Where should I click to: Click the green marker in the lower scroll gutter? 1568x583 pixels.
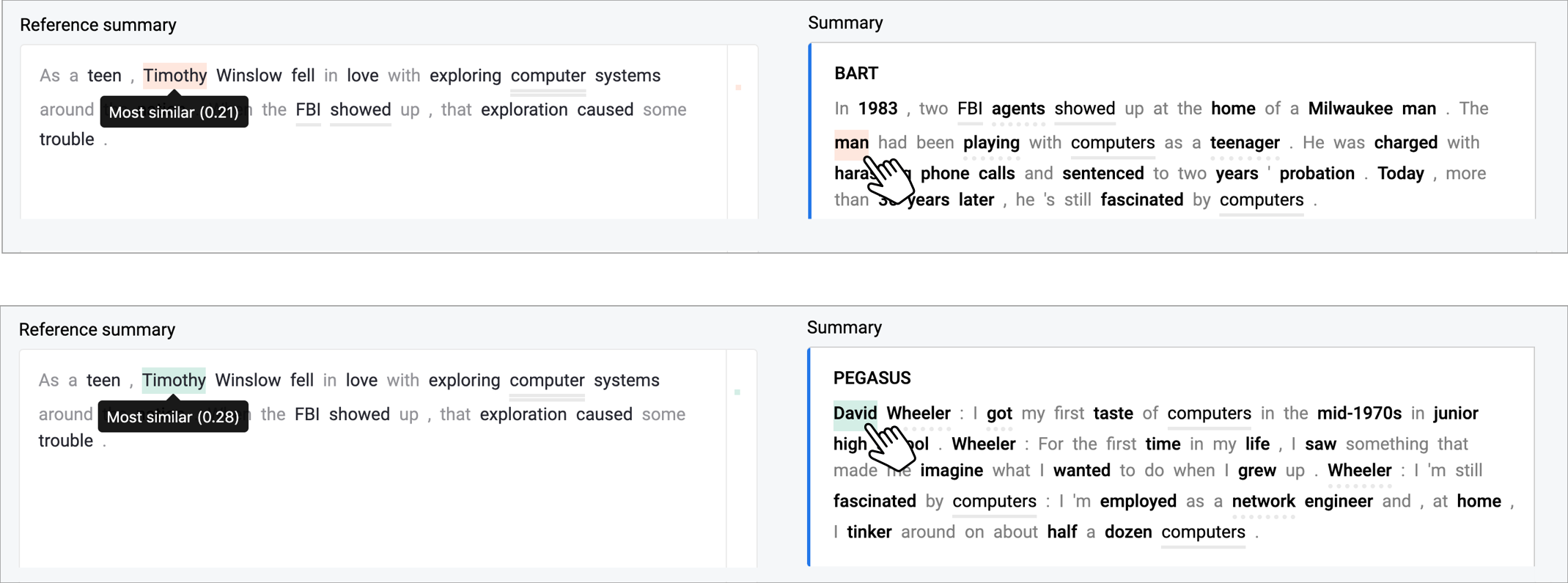click(737, 392)
